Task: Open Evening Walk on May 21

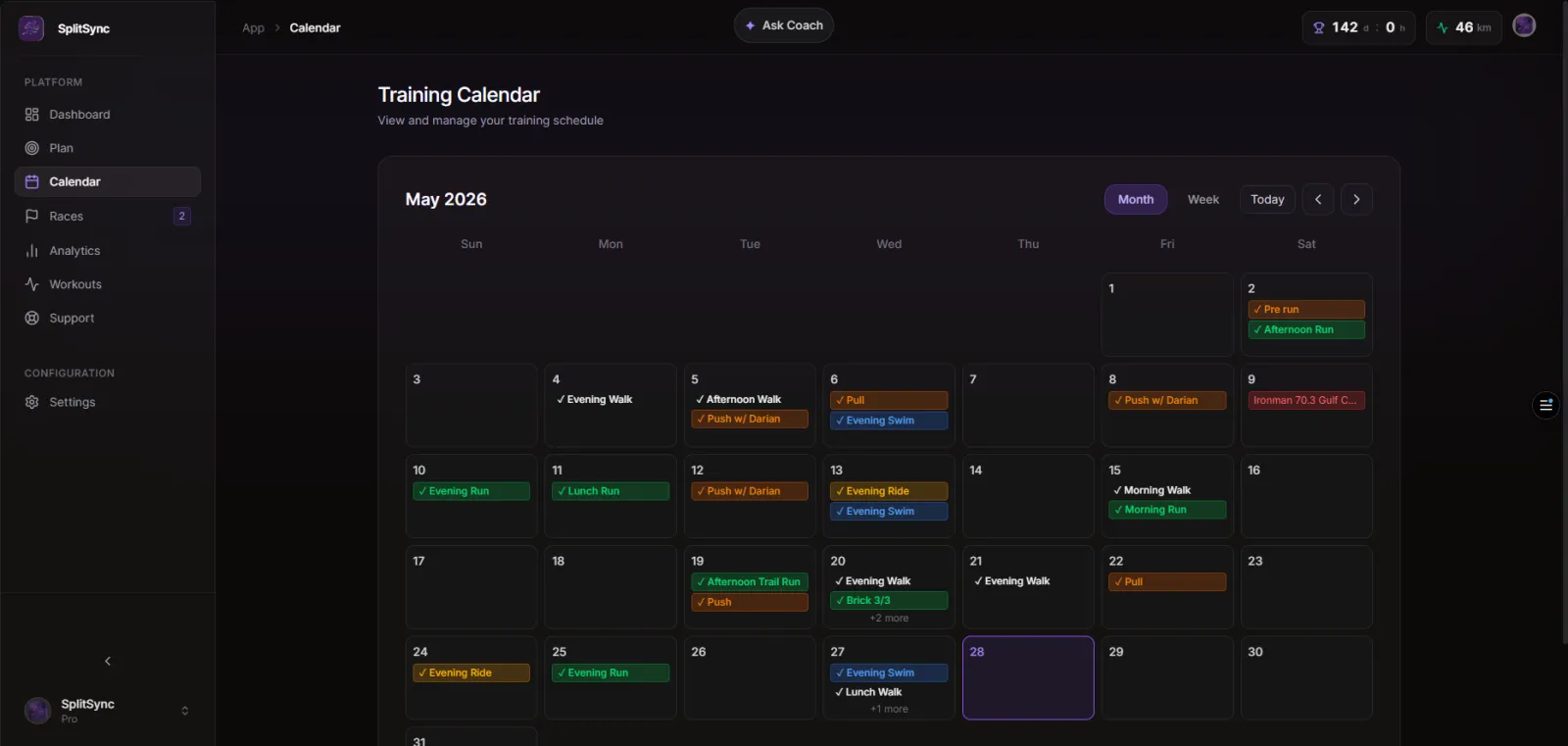Action: (1028, 581)
